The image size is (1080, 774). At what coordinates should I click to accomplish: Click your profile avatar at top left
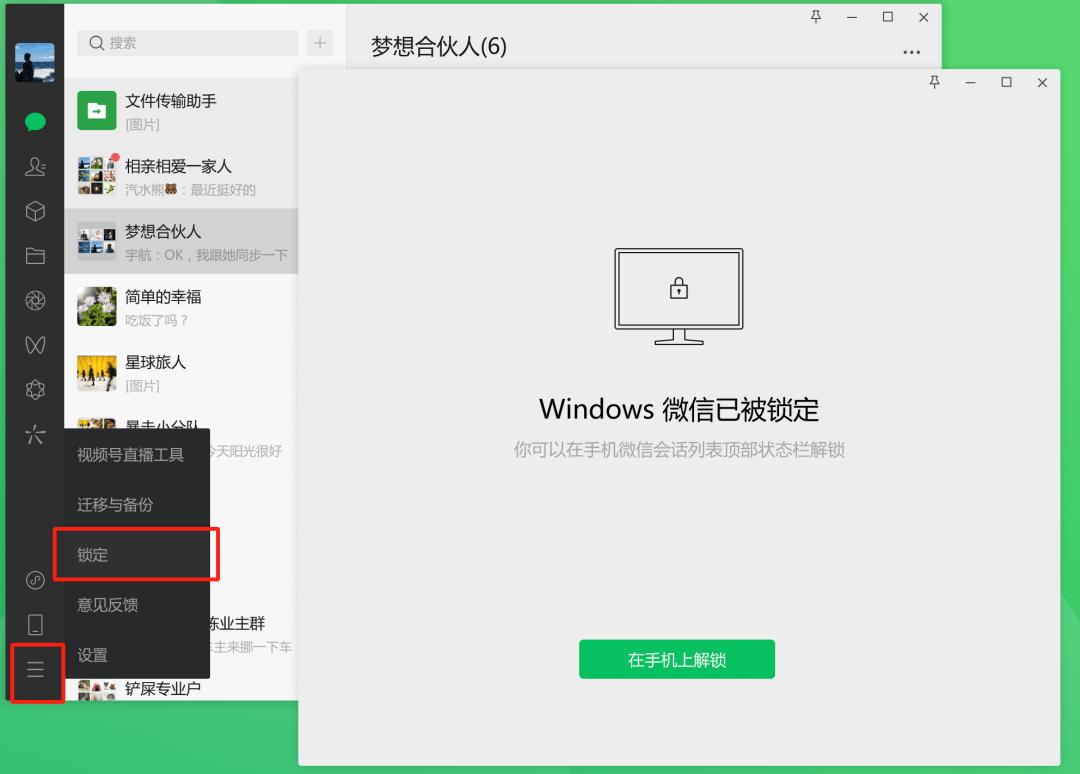(35, 62)
